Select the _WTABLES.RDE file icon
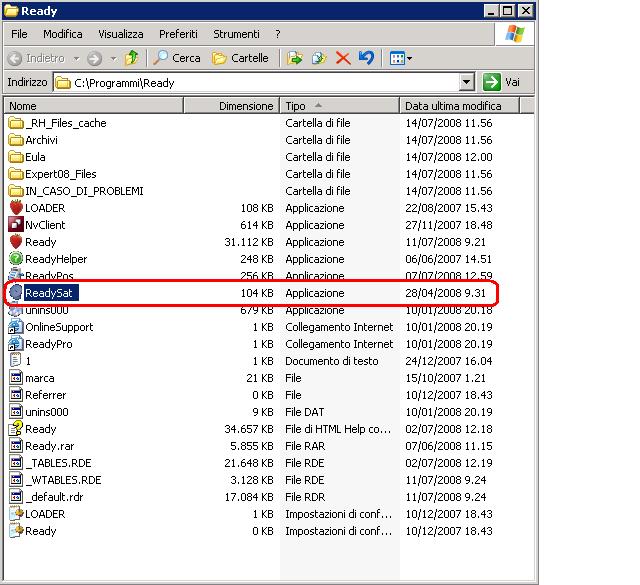640x585 pixels. [16, 480]
